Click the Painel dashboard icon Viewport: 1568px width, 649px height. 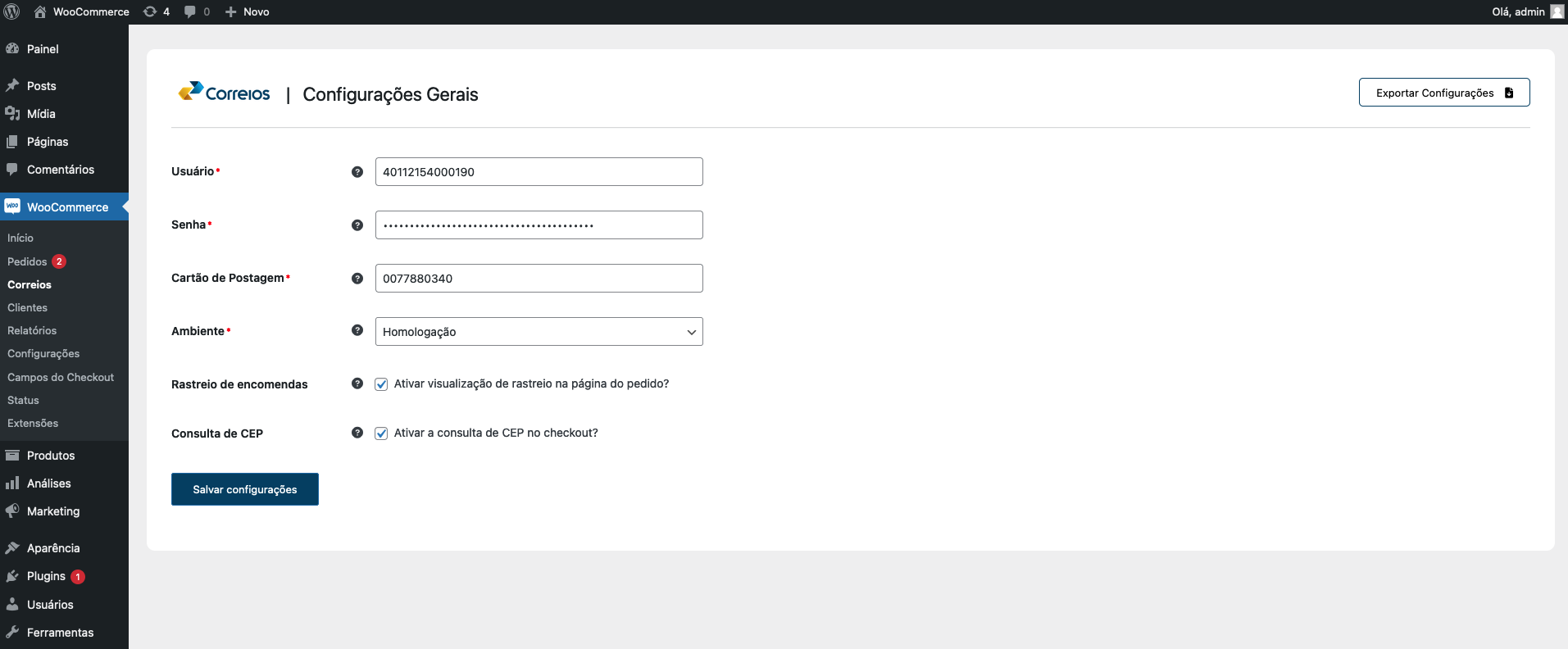coord(12,48)
